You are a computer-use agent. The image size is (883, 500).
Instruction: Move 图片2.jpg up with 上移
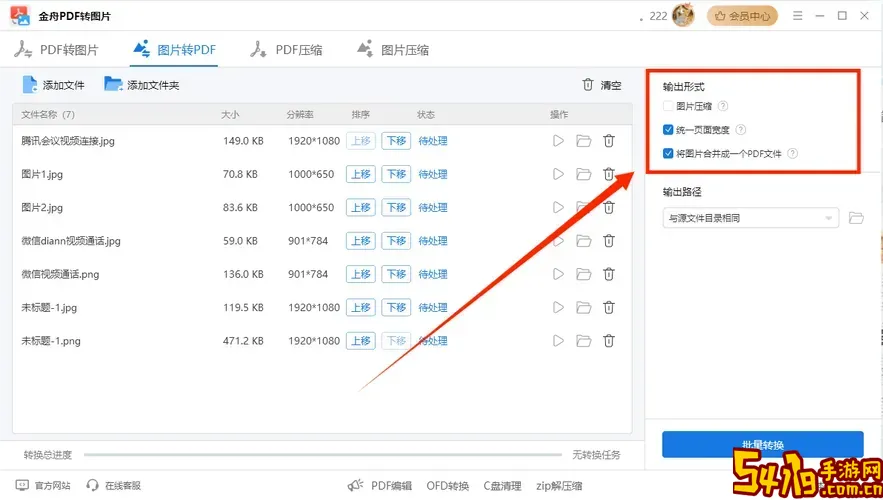(x=360, y=208)
